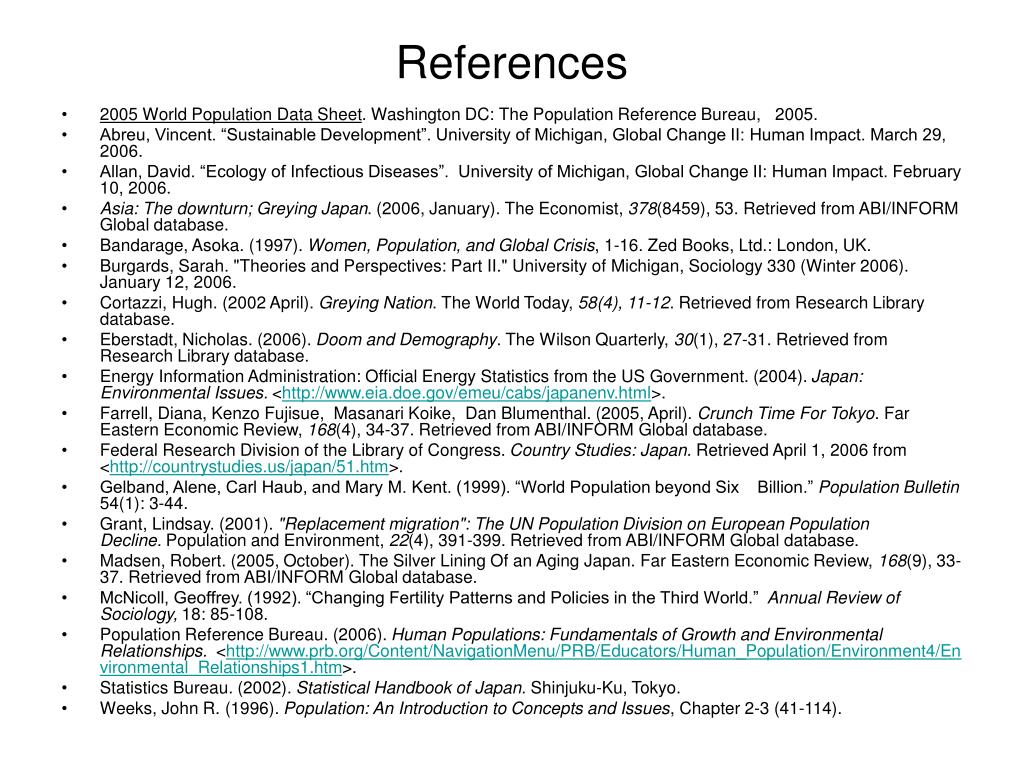This screenshot has height=768, width=1024.
Task: Click The World Today journal name
Action: (x=507, y=303)
